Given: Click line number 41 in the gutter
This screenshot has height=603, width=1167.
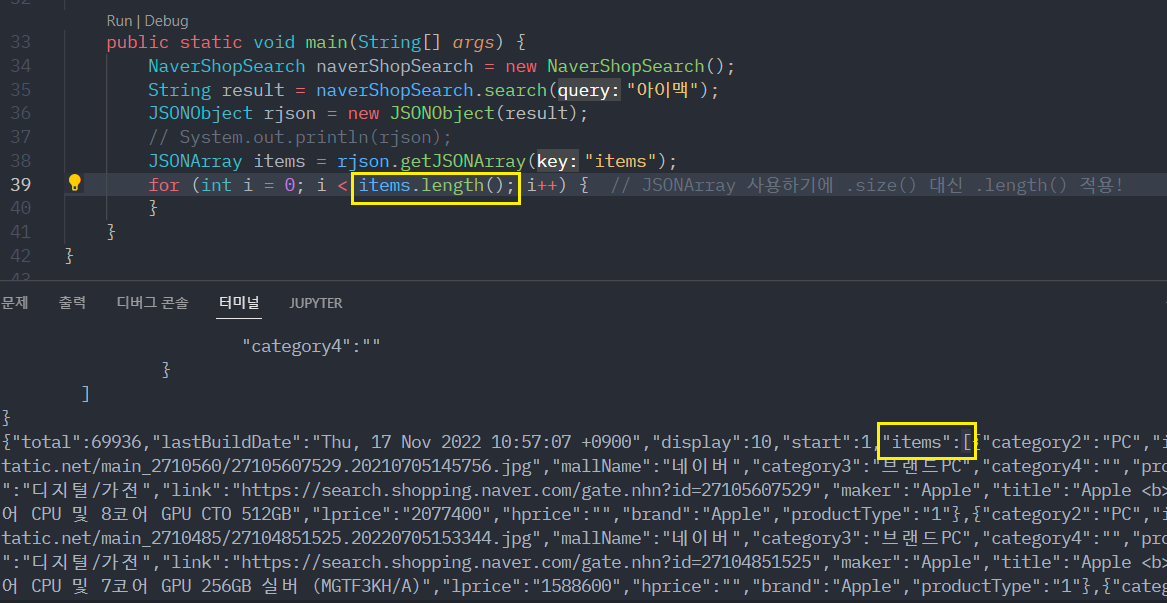Looking at the screenshot, I should point(21,232).
